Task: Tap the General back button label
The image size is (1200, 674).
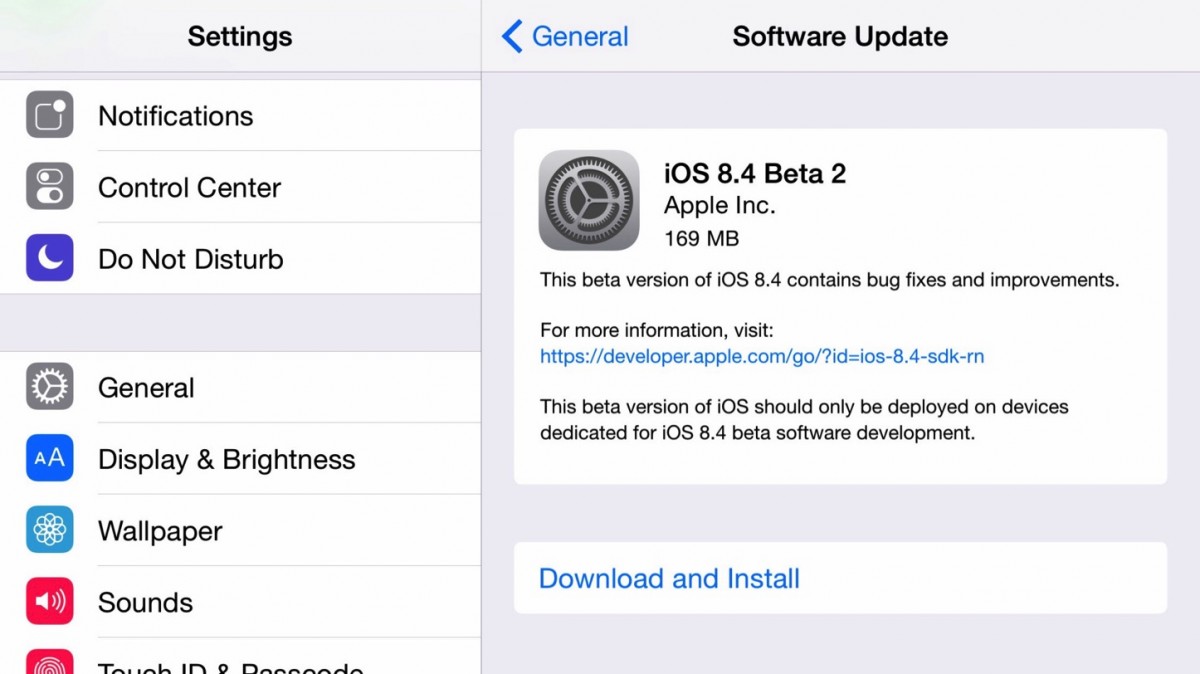Action: point(580,37)
